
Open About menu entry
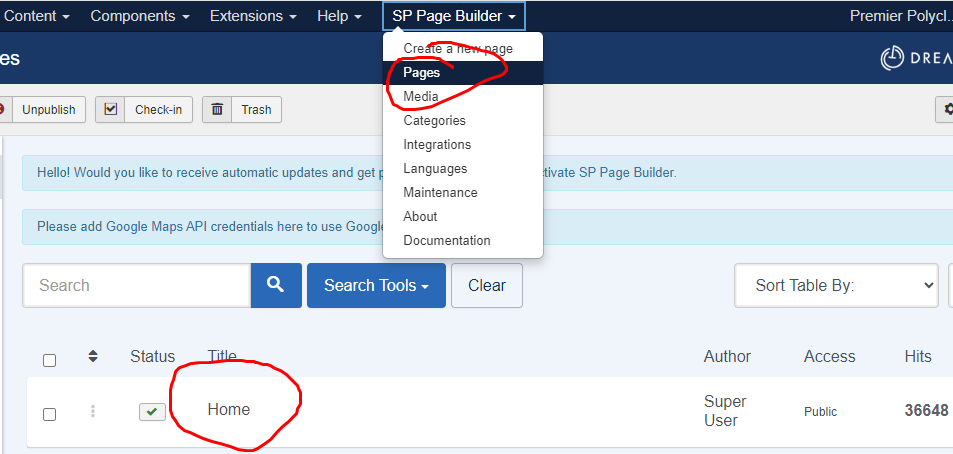(x=463, y=216)
